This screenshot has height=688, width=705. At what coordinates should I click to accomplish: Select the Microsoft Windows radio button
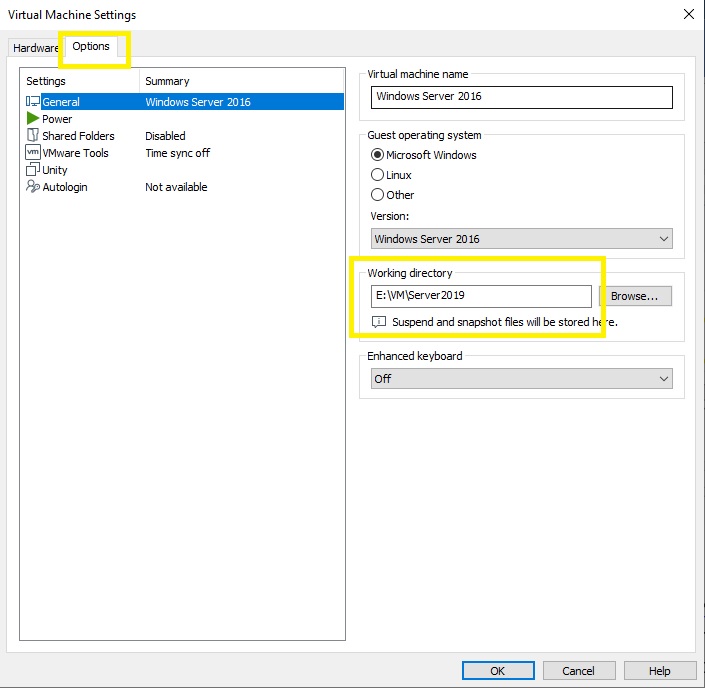click(378, 155)
